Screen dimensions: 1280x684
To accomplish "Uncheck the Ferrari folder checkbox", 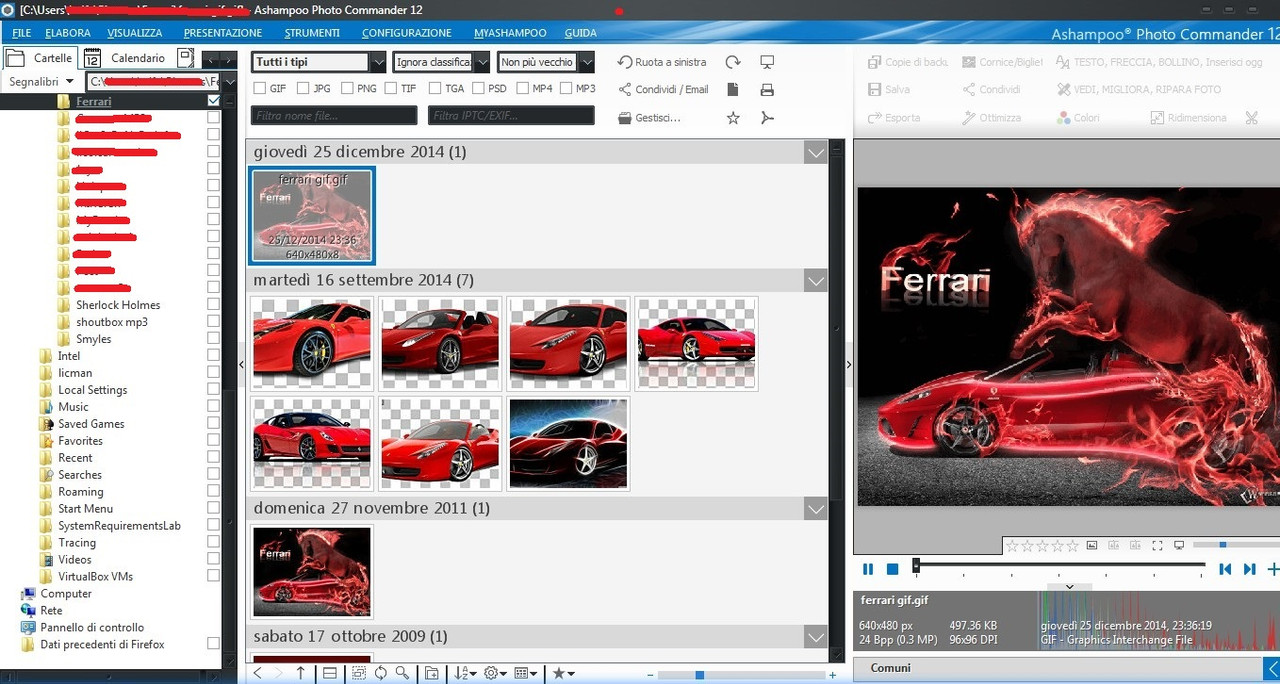I will click(213, 101).
